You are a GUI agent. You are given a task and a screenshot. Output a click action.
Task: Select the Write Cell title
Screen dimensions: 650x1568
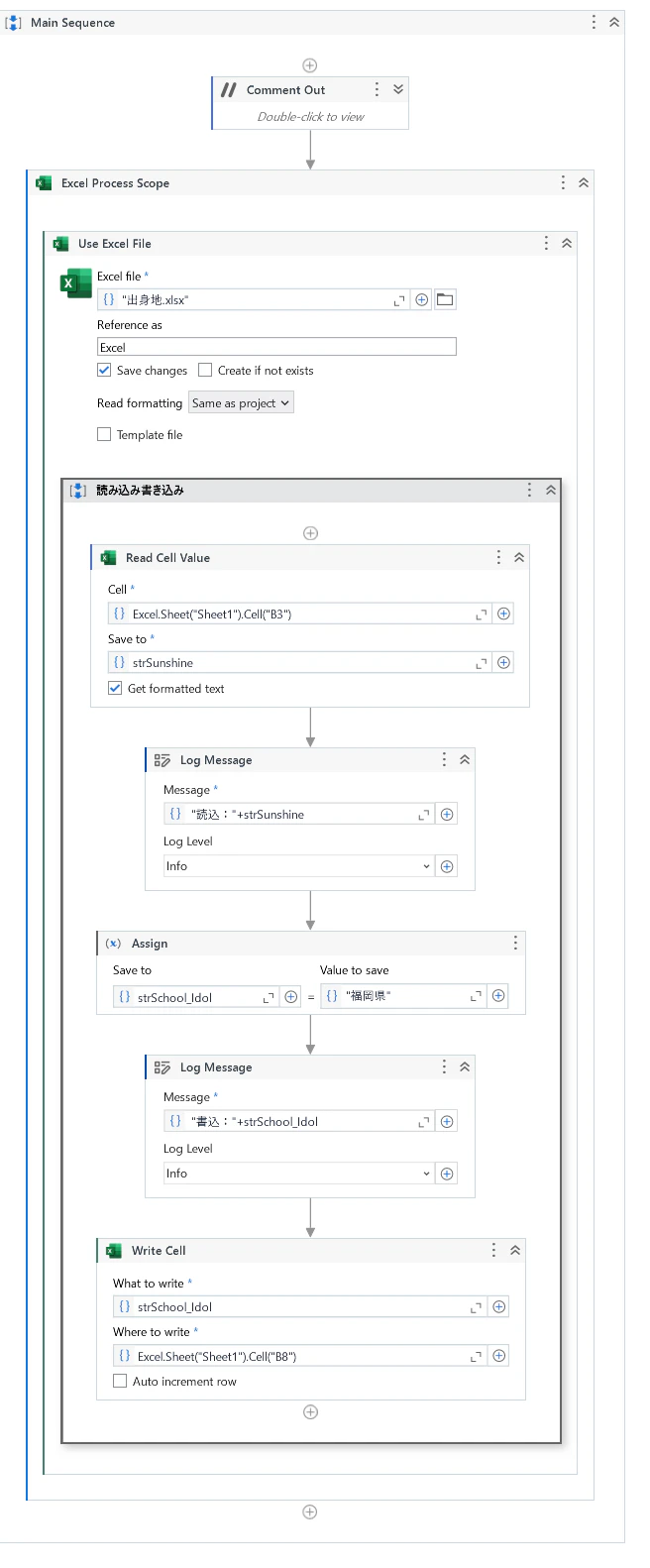pyautogui.click(x=159, y=1251)
